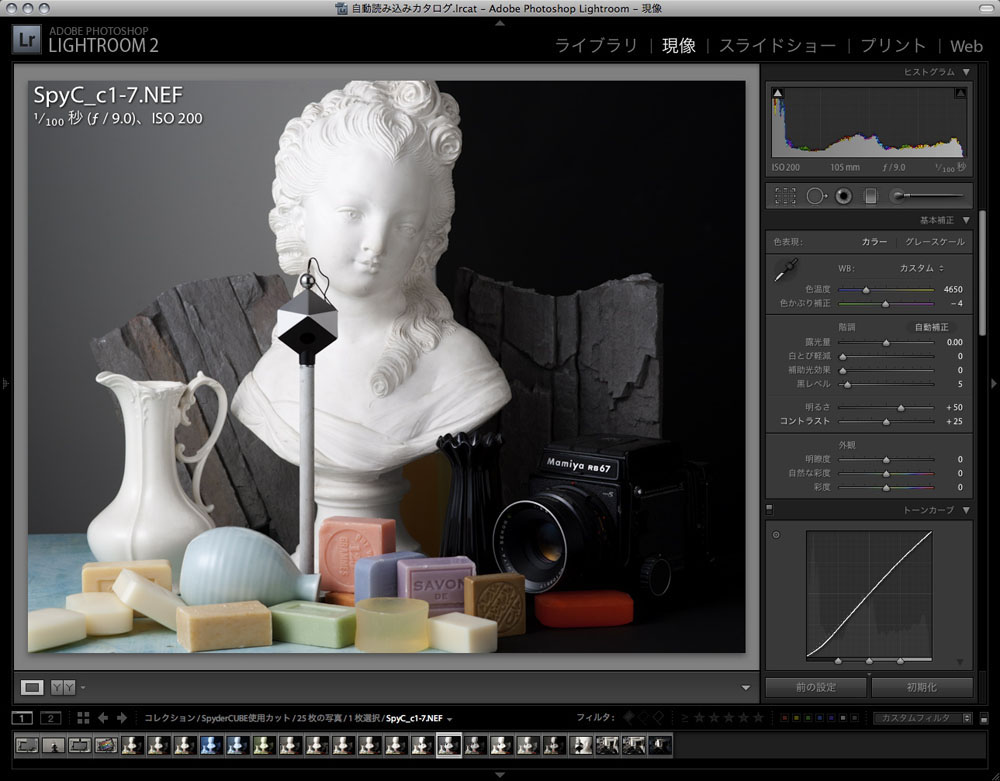Click 前の設定 button

tap(816, 687)
